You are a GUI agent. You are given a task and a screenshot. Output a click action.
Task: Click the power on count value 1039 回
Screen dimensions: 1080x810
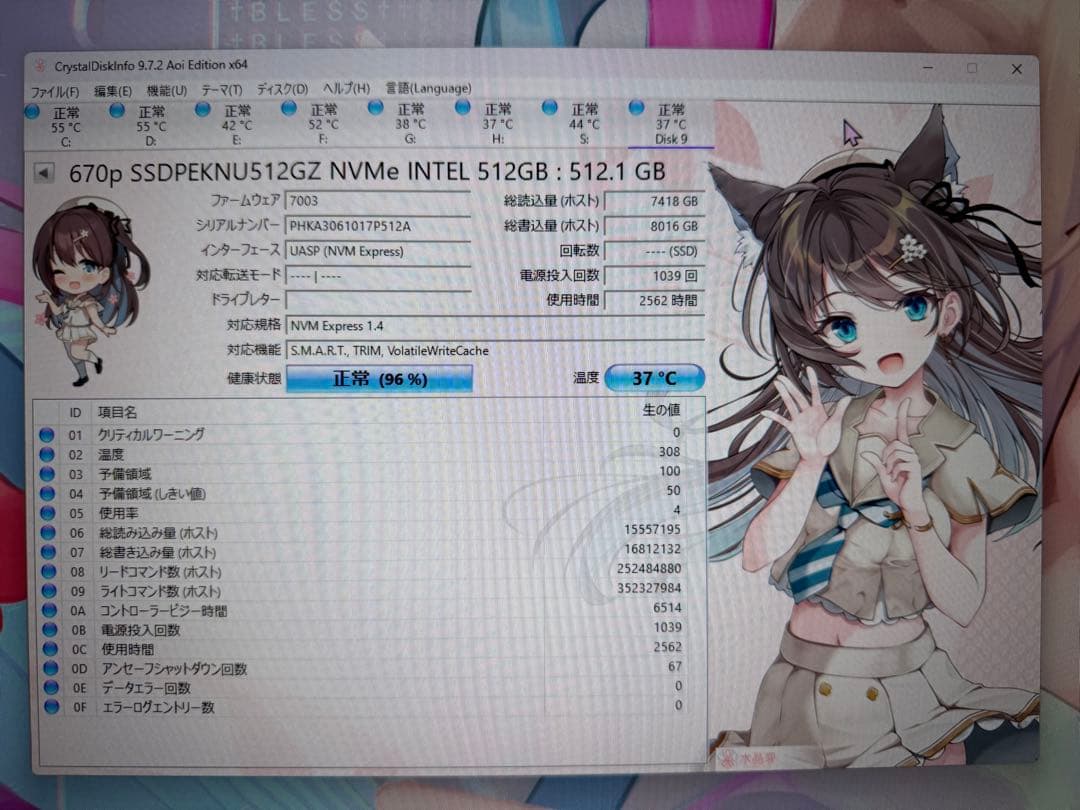(654, 276)
